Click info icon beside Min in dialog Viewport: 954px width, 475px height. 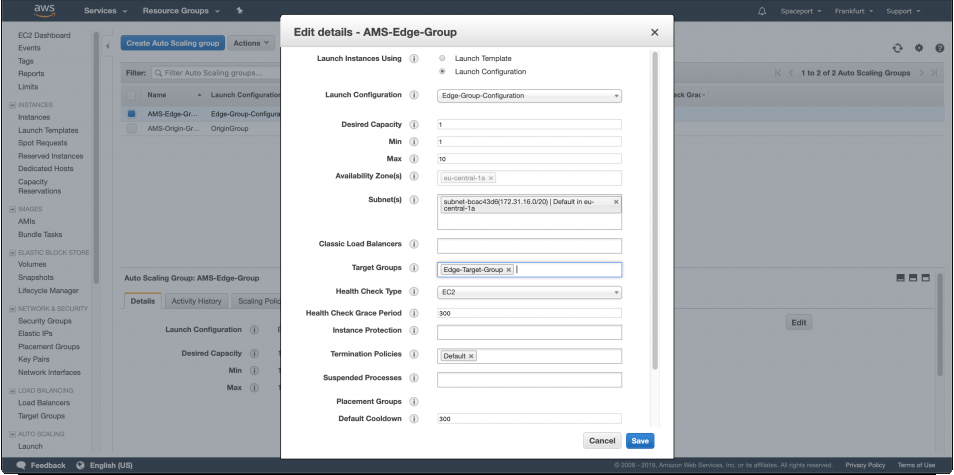pyautogui.click(x=414, y=142)
